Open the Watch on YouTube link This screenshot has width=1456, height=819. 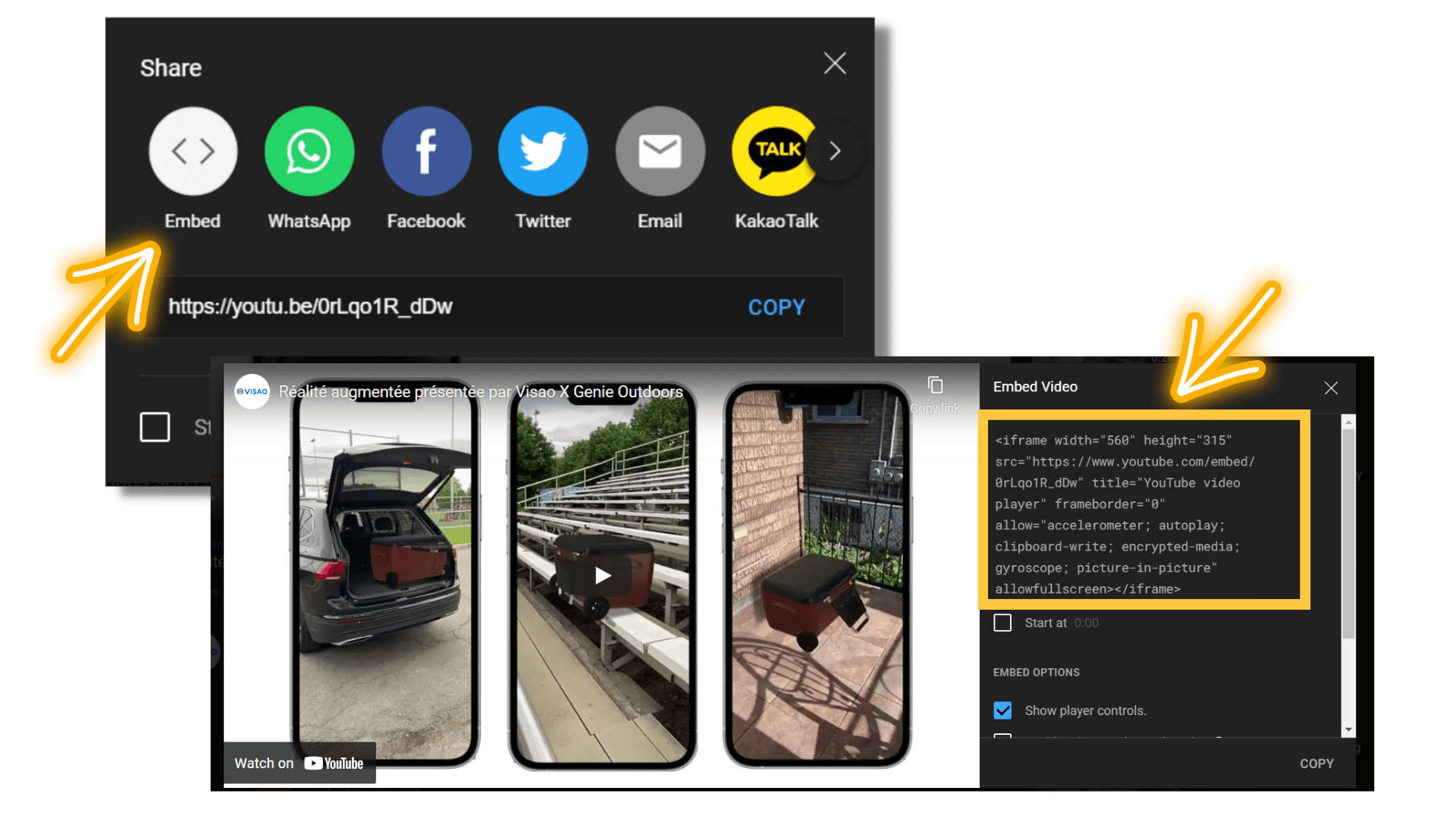[299, 763]
